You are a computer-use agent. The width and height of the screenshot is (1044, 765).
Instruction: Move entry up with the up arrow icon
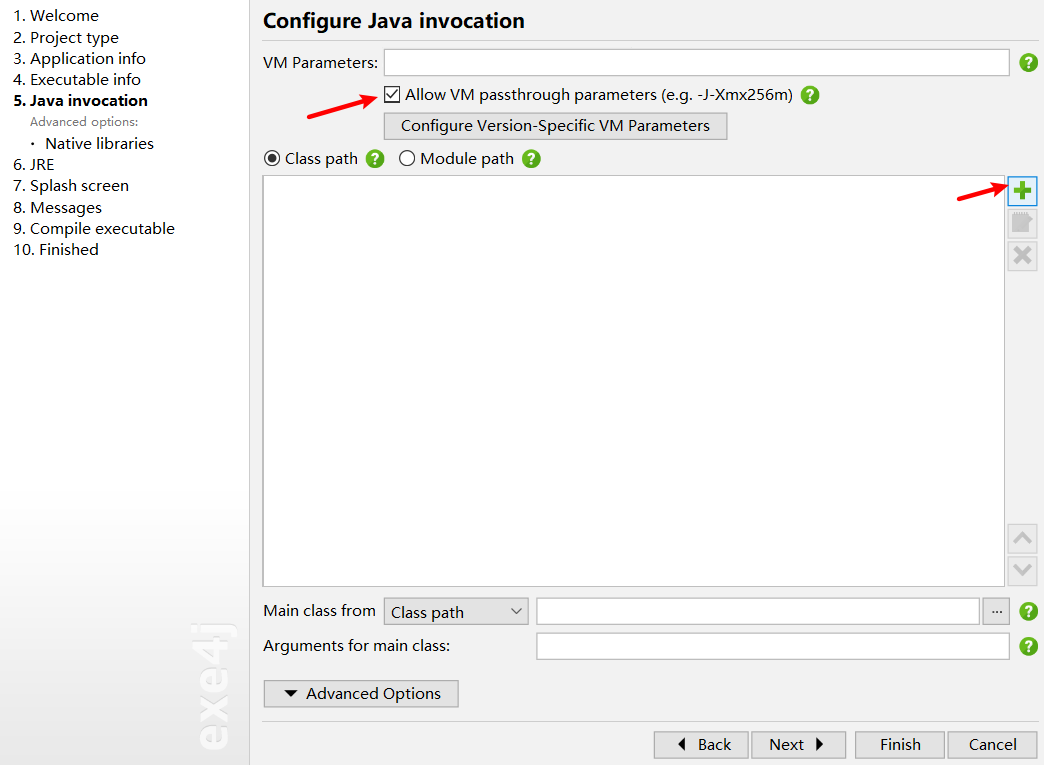[x=1022, y=538]
